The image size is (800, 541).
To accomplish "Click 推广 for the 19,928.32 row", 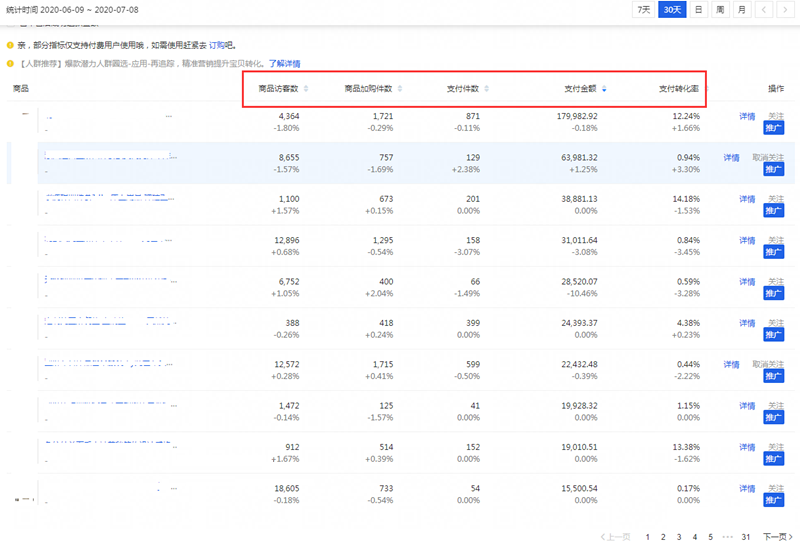I will (x=773, y=417).
